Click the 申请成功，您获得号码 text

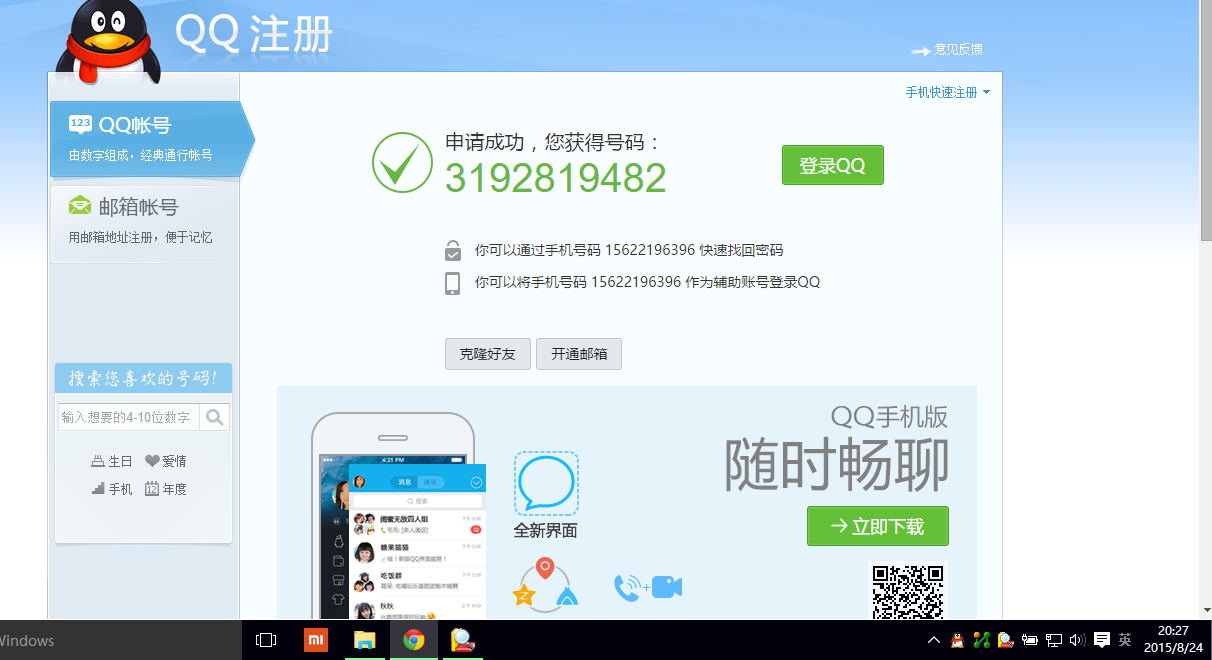pyautogui.click(x=553, y=142)
